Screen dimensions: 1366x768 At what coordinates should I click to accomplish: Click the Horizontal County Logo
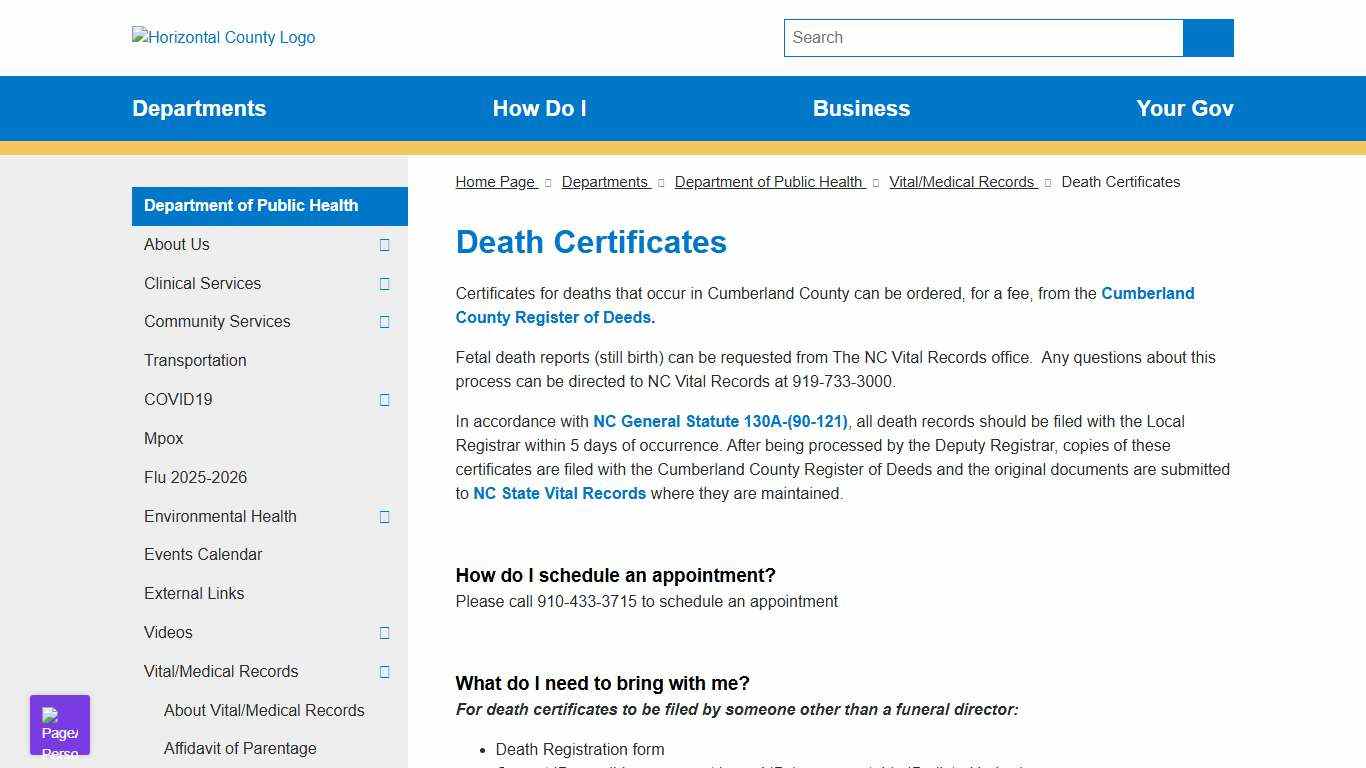pyautogui.click(x=222, y=37)
